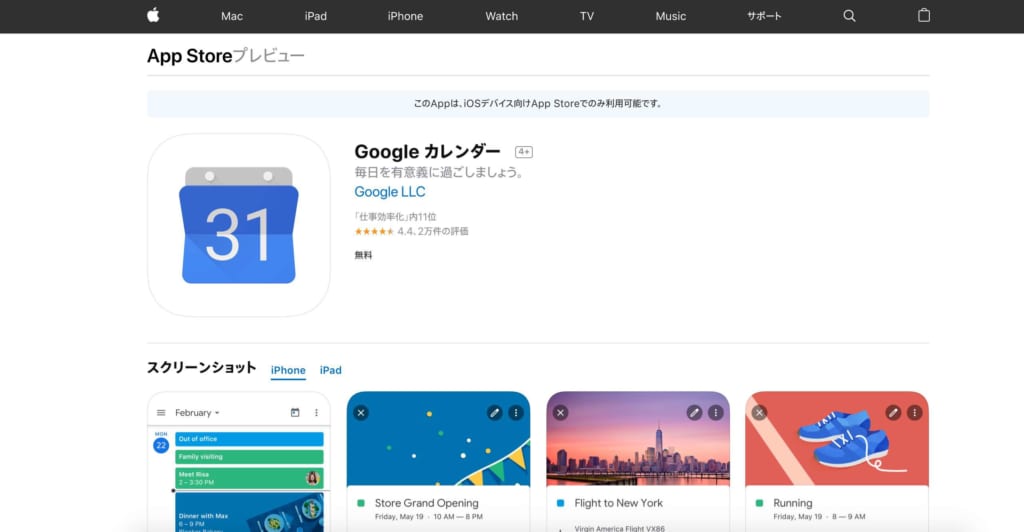Click the 毎日を有意義に過ごしましょう subtitle
The image size is (1024, 532).
(x=439, y=172)
